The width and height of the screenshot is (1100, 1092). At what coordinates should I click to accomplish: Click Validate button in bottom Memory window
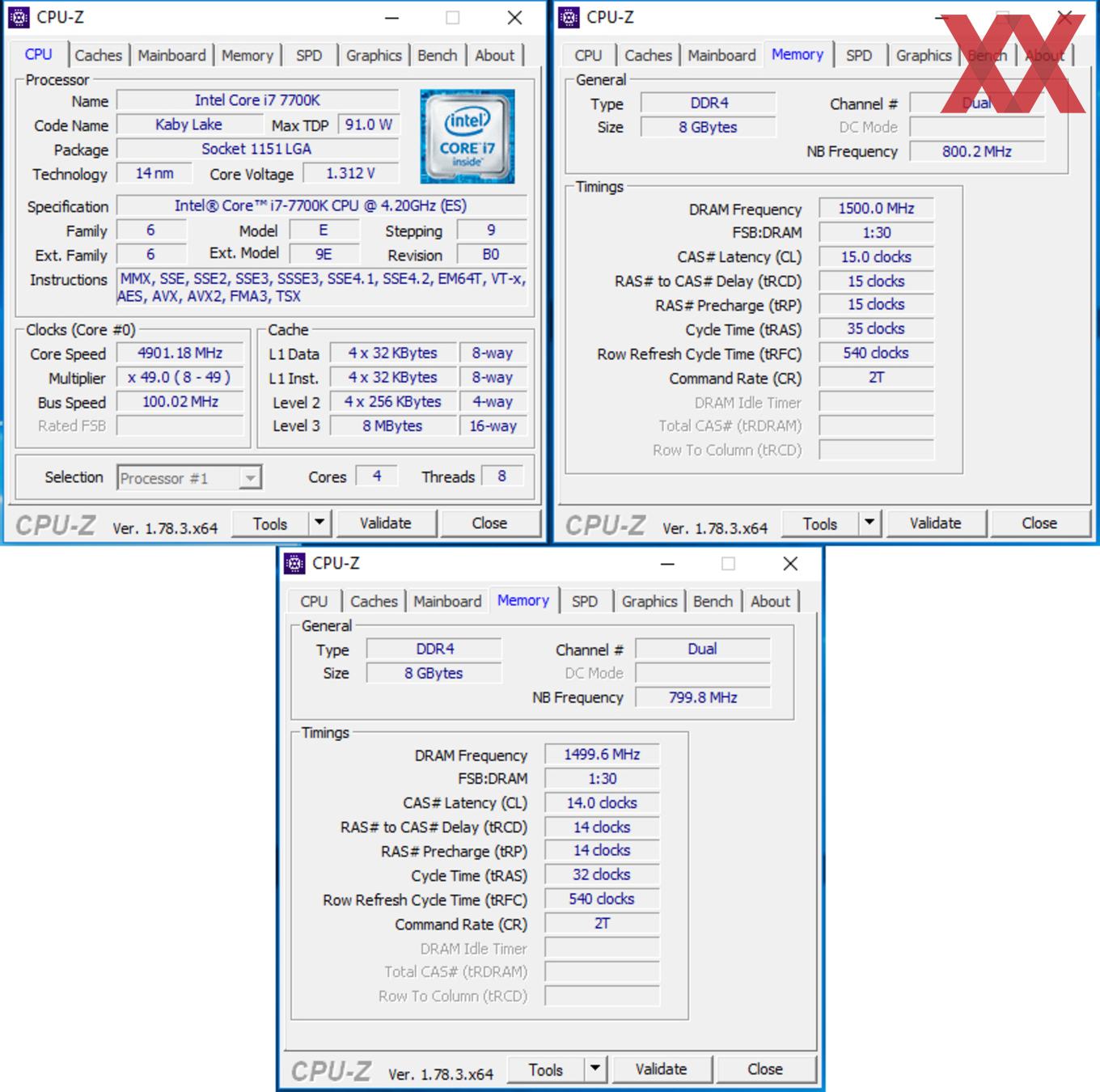[x=662, y=1069]
